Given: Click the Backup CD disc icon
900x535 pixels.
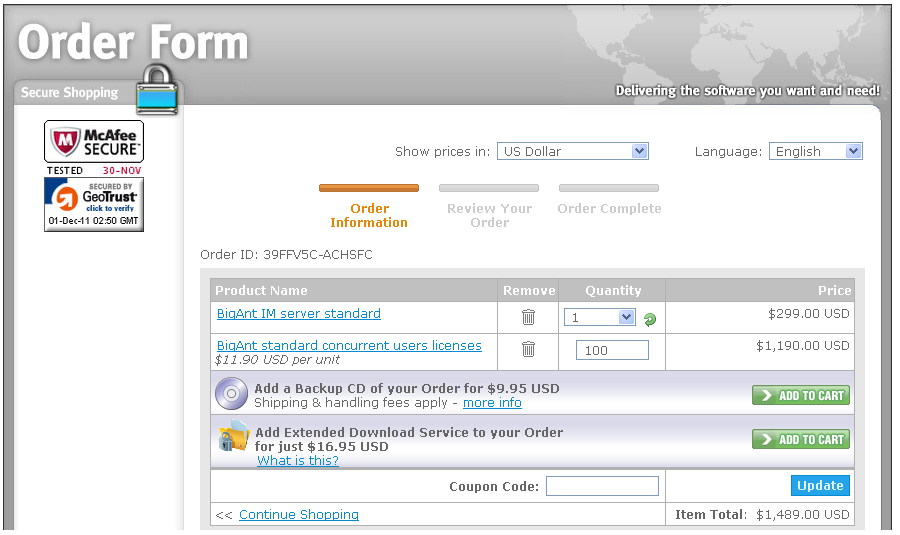Looking at the screenshot, I should 231,394.
